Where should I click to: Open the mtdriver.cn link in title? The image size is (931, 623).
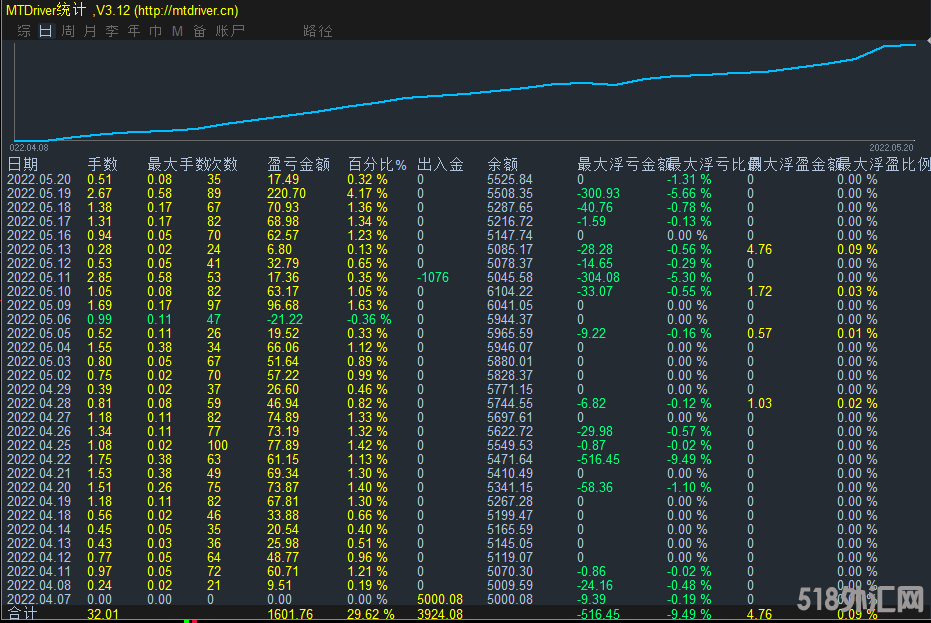pos(186,10)
